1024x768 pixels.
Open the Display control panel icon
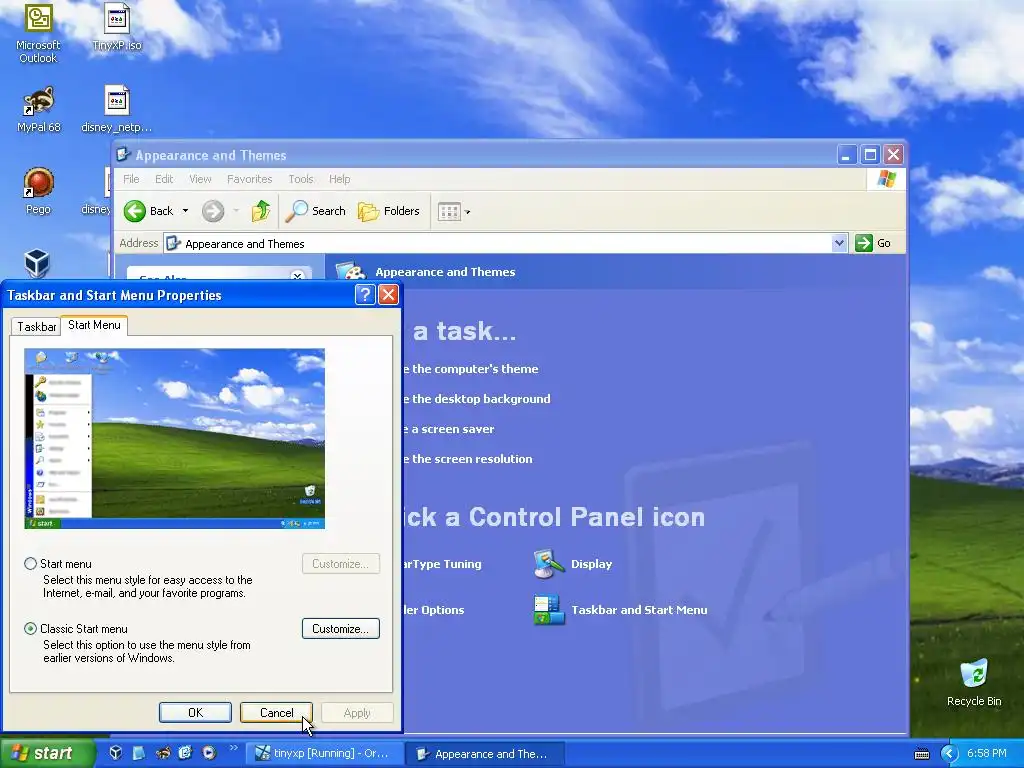tap(548, 564)
